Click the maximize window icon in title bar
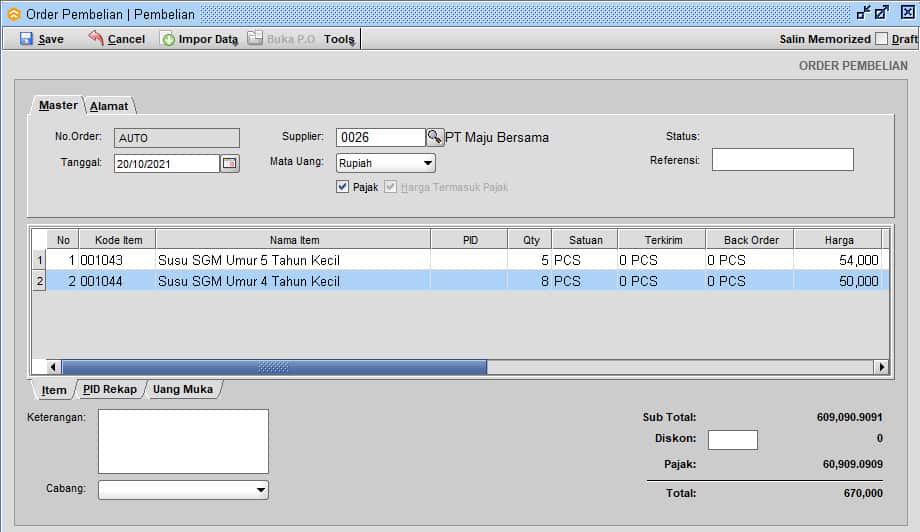 pos(882,13)
